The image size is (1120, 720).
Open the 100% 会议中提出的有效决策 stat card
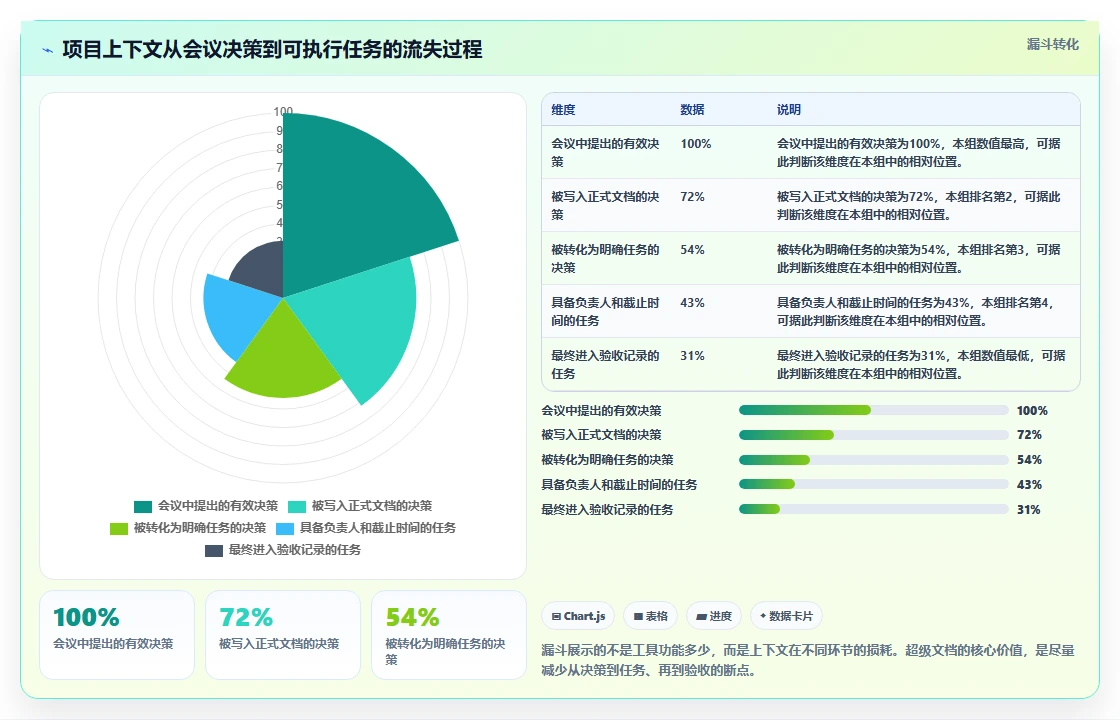[x=117, y=635]
